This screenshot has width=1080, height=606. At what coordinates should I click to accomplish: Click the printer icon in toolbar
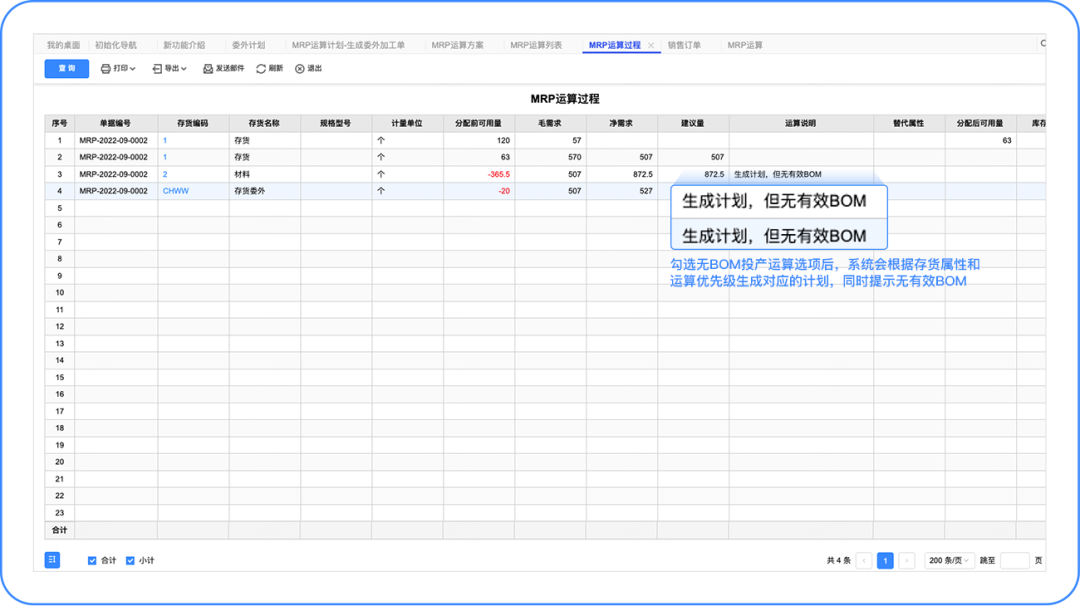click(x=105, y=69)
